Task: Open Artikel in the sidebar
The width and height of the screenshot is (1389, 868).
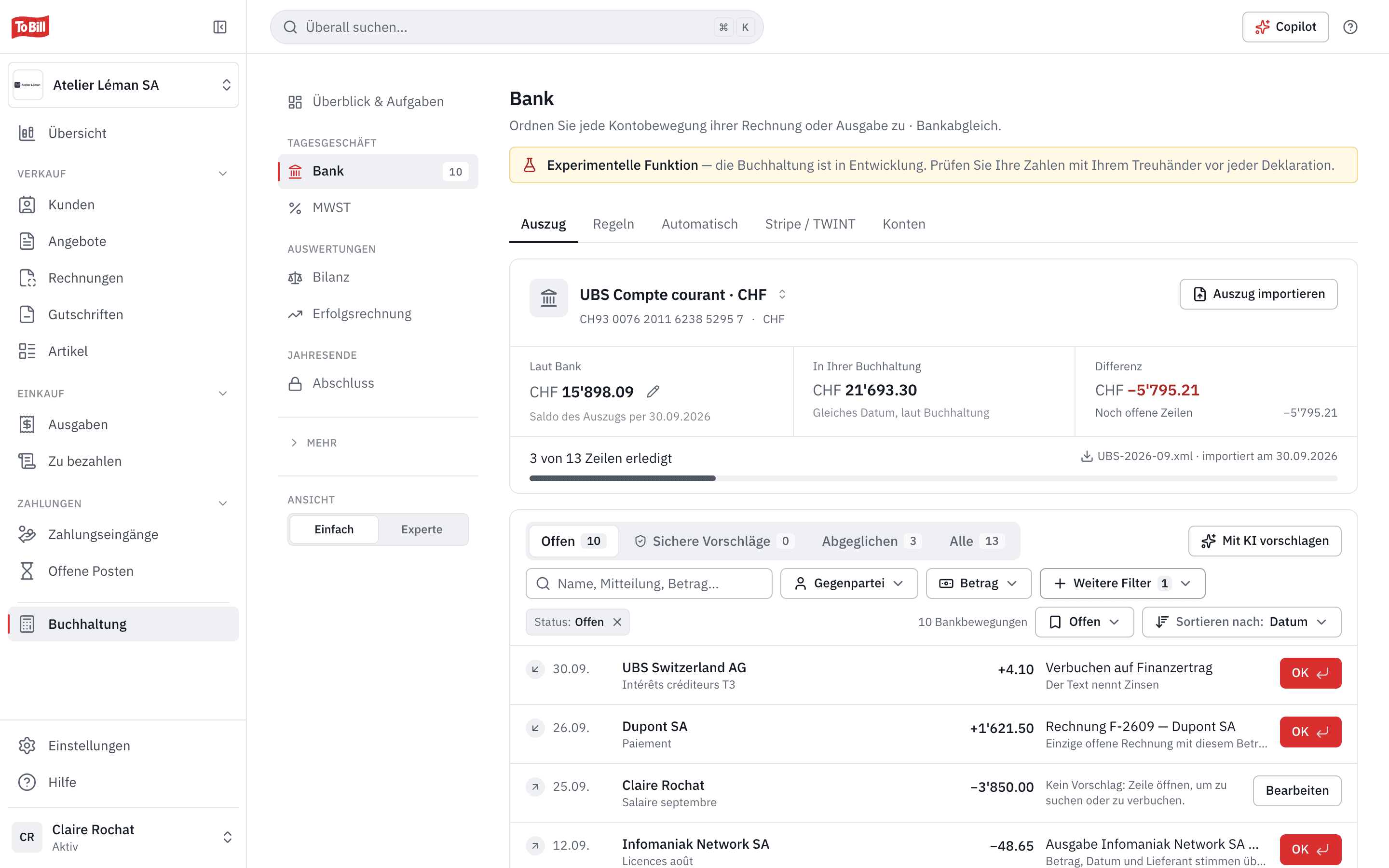Action: tap(123, 352)
